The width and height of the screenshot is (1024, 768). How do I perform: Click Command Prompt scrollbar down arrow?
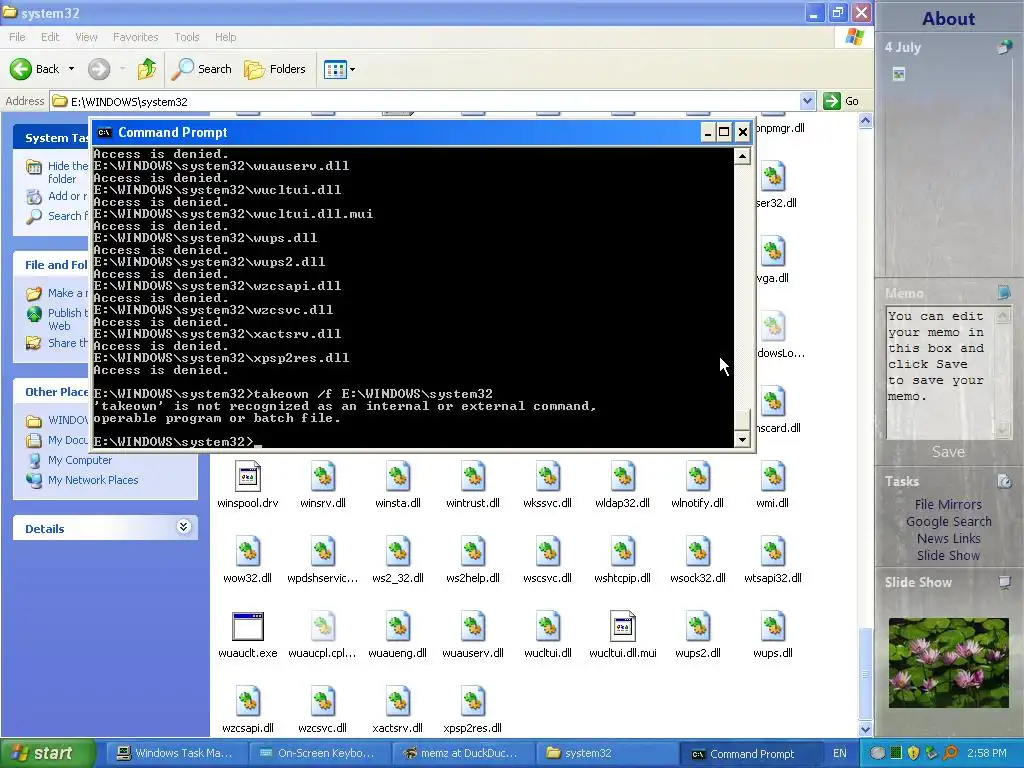[x=742, y=440]
